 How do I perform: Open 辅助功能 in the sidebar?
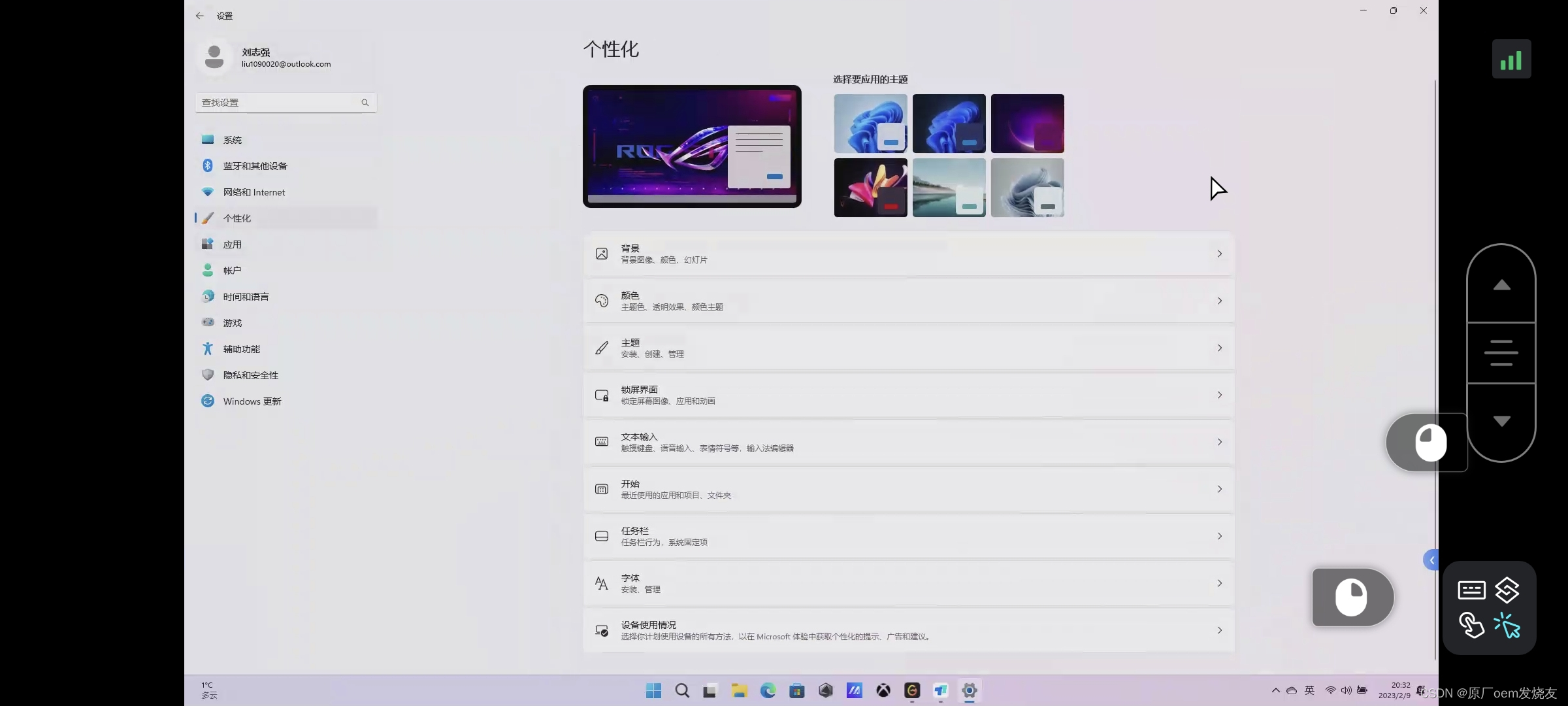click(x=286, y=349)
